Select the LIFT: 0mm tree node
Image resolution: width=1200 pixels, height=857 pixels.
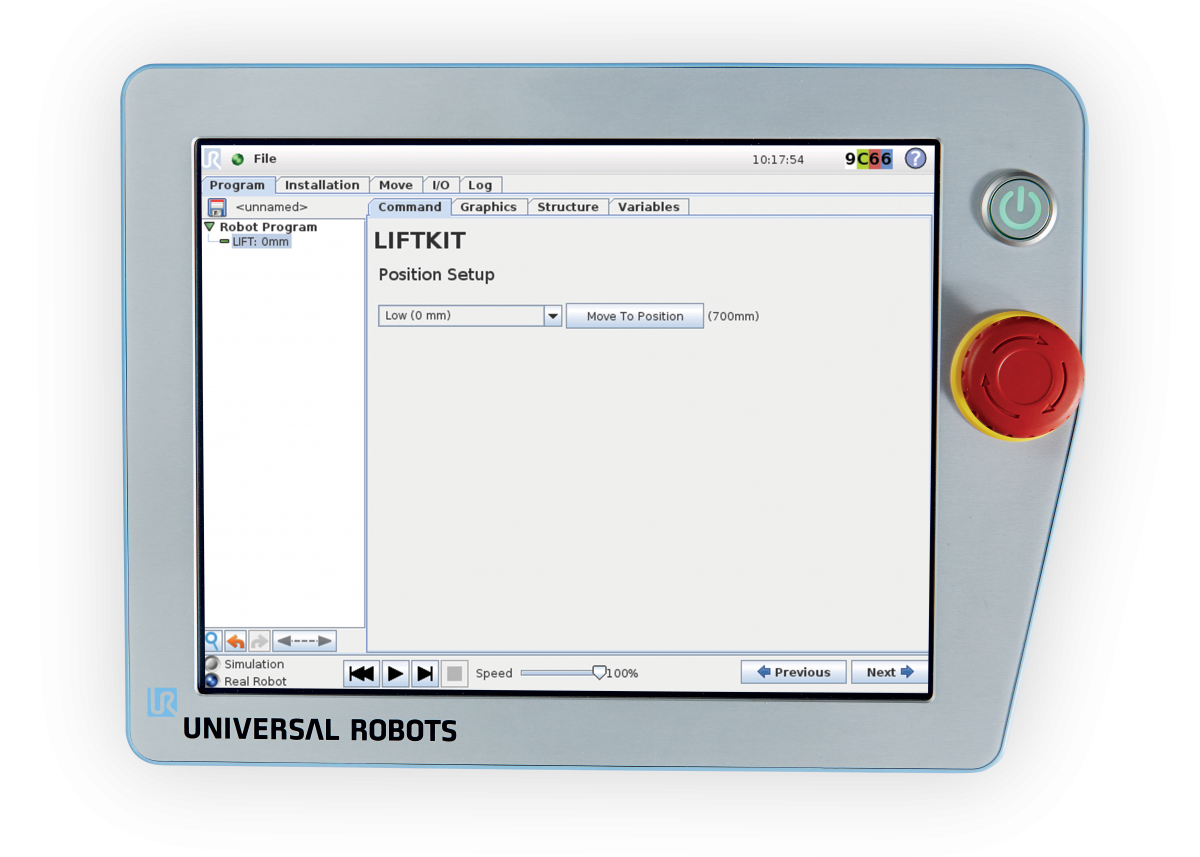pyautogui.click(x=260, y=242)
